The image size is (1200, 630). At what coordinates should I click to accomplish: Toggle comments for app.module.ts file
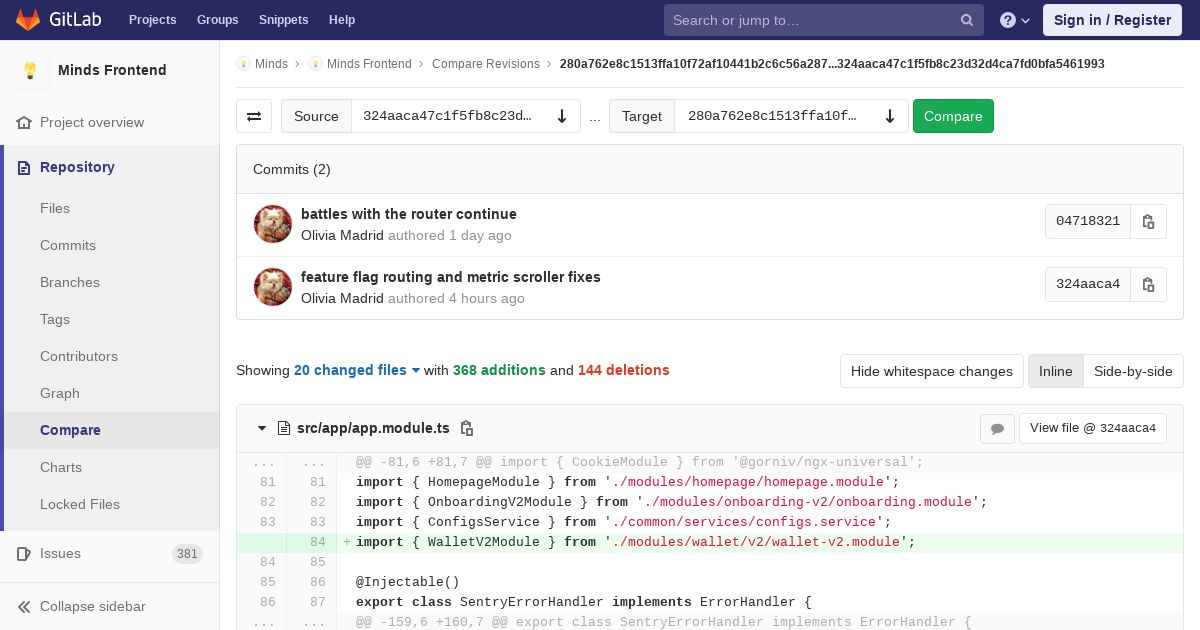tap(997, 428)
